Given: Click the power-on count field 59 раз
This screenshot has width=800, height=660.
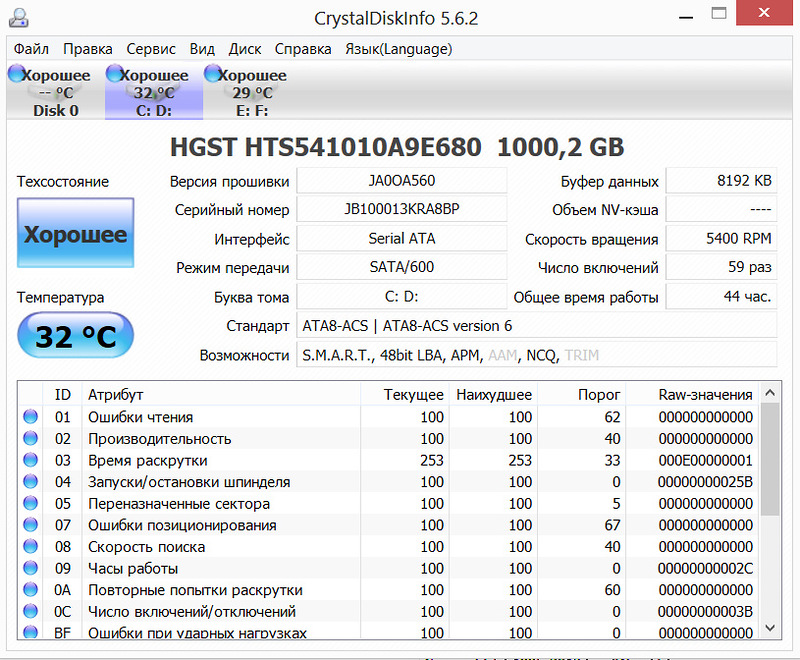Looking at the screenshot, I should click(721, 267).
